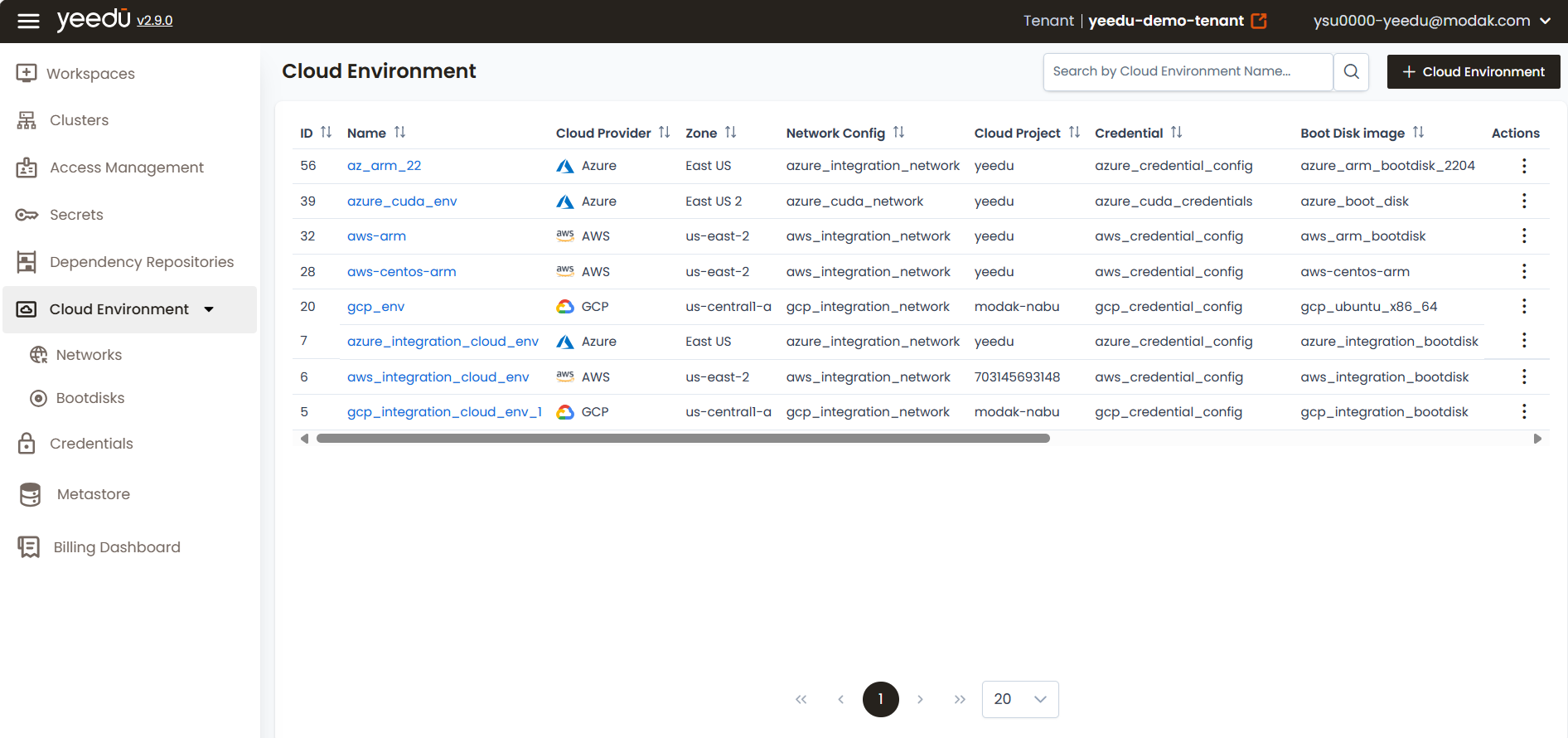The height and width of the screenshot is (738, 1568).
Task: Open the aws-centos-arm environment link
Action: tap(401, 272)
